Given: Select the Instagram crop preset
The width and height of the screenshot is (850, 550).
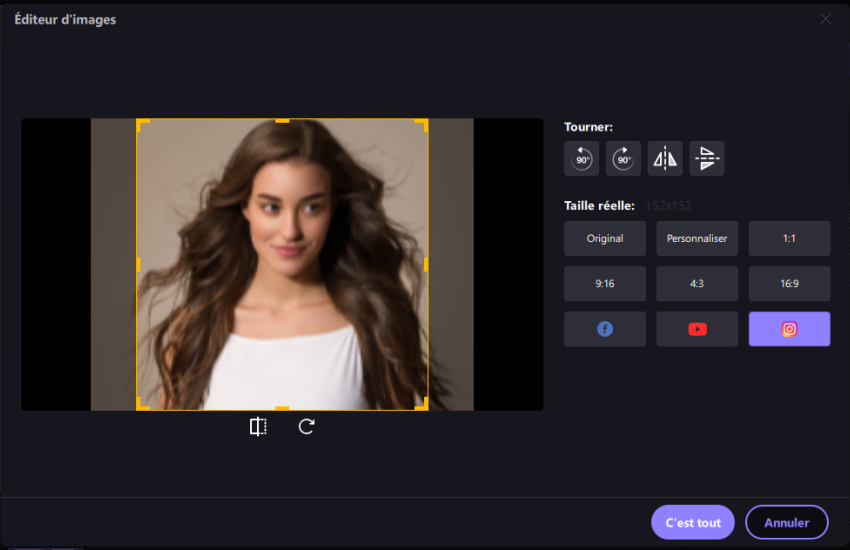Looking at the screenshot, I should pyautogui.click(x=789, y=329).
